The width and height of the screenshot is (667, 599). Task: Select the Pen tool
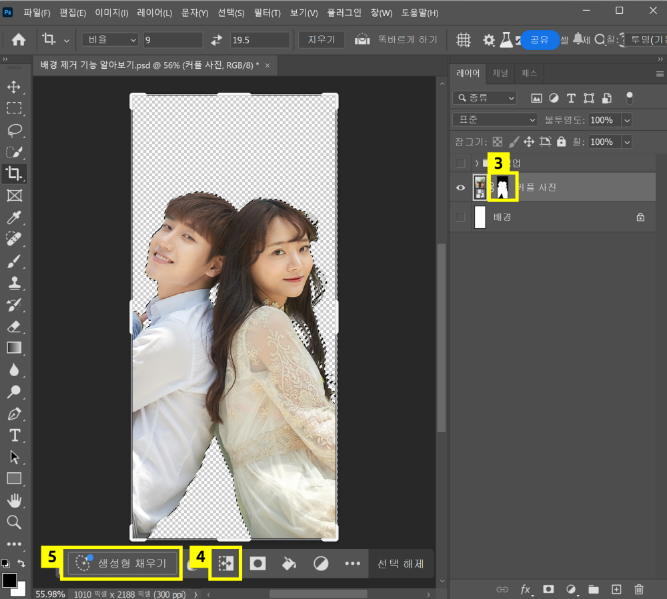(x=15, y=413)
